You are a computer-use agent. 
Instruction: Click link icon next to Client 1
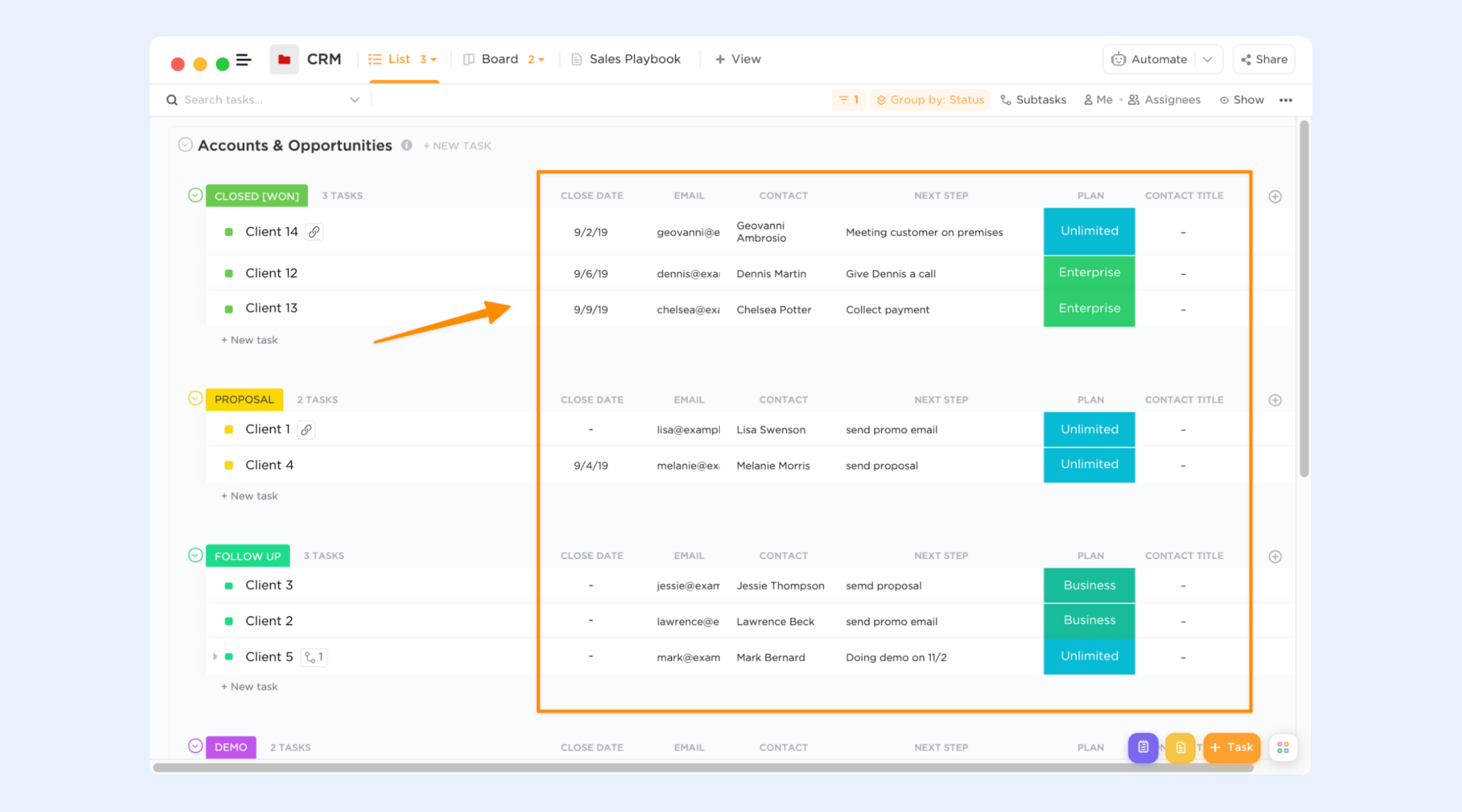307,430
